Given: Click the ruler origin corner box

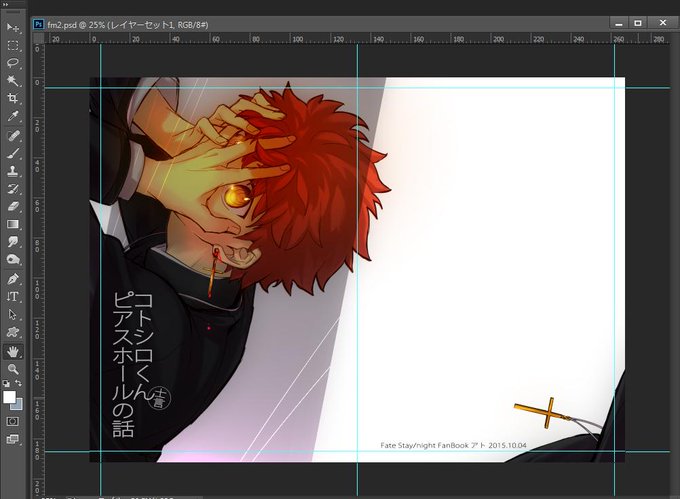Looking at the screenshot, I should coord(39,39).
